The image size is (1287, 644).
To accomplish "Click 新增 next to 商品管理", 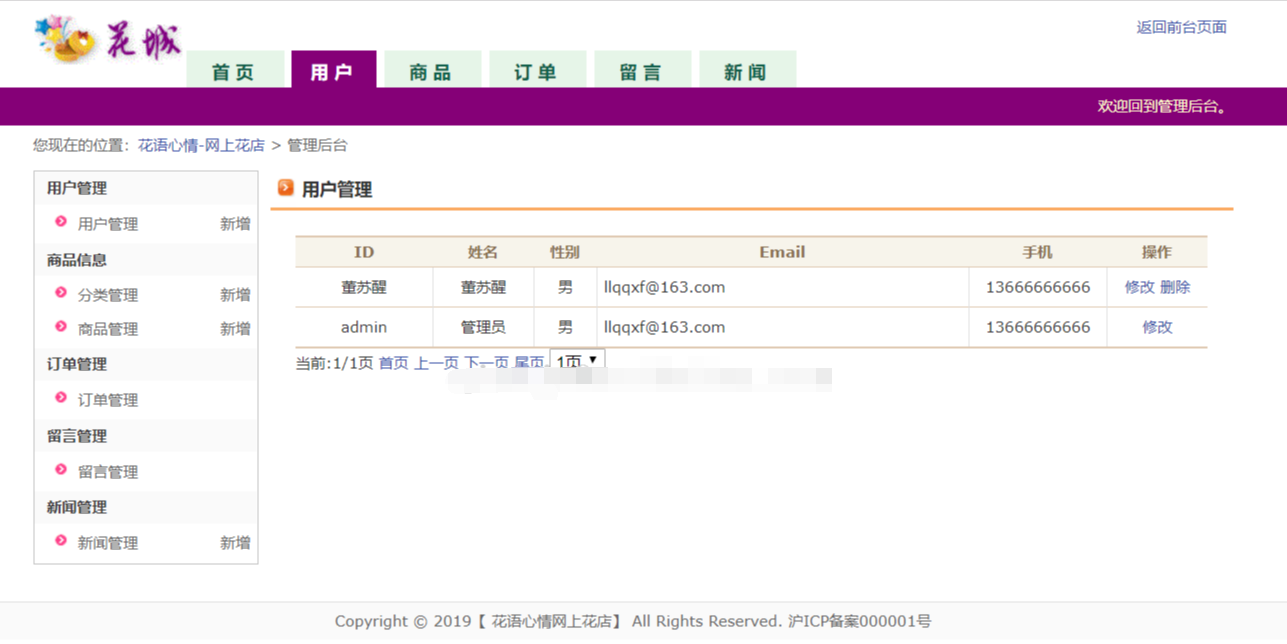I will coord(235,329).
